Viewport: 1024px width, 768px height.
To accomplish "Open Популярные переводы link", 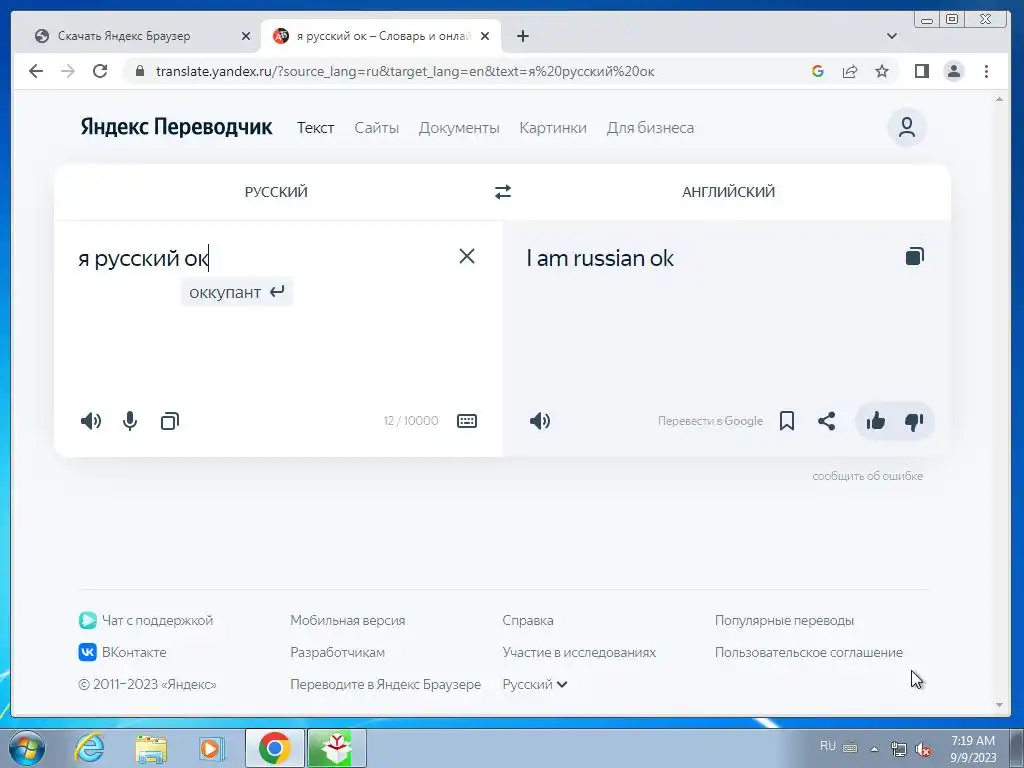I will (784, 620).
